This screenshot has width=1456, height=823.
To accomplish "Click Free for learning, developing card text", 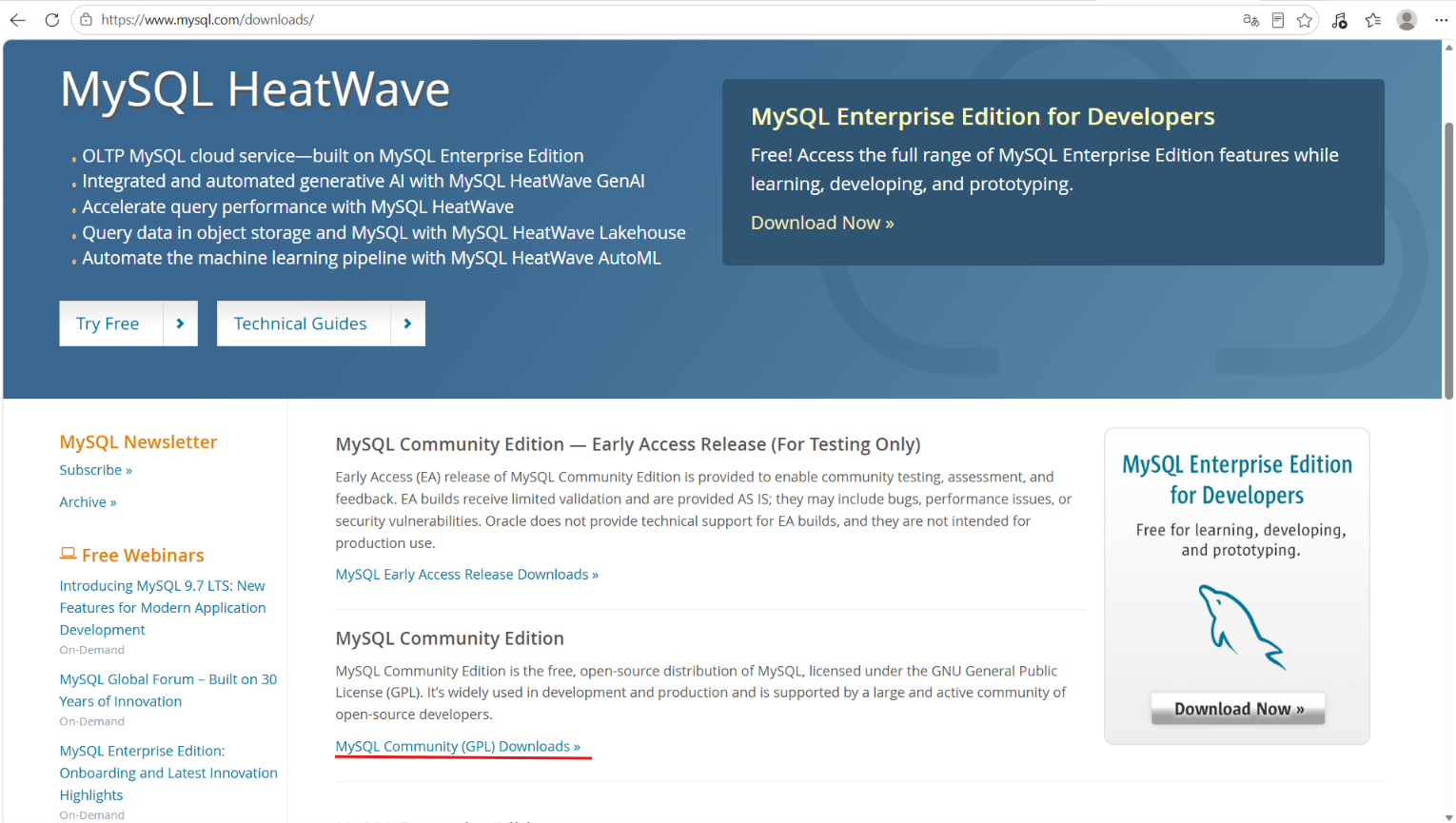I will (1241, 540).
